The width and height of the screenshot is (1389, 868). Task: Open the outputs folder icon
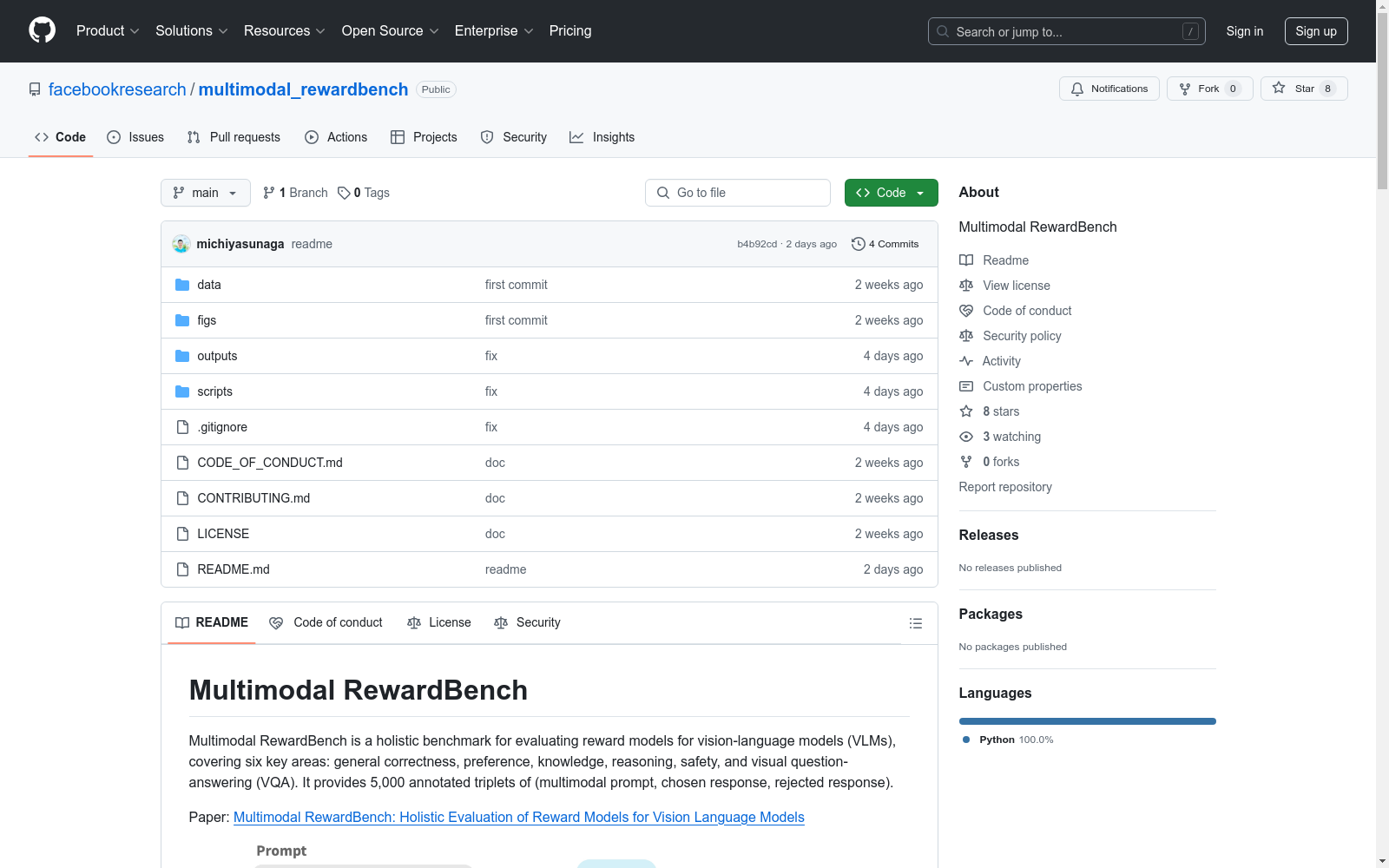coord(182,356)
